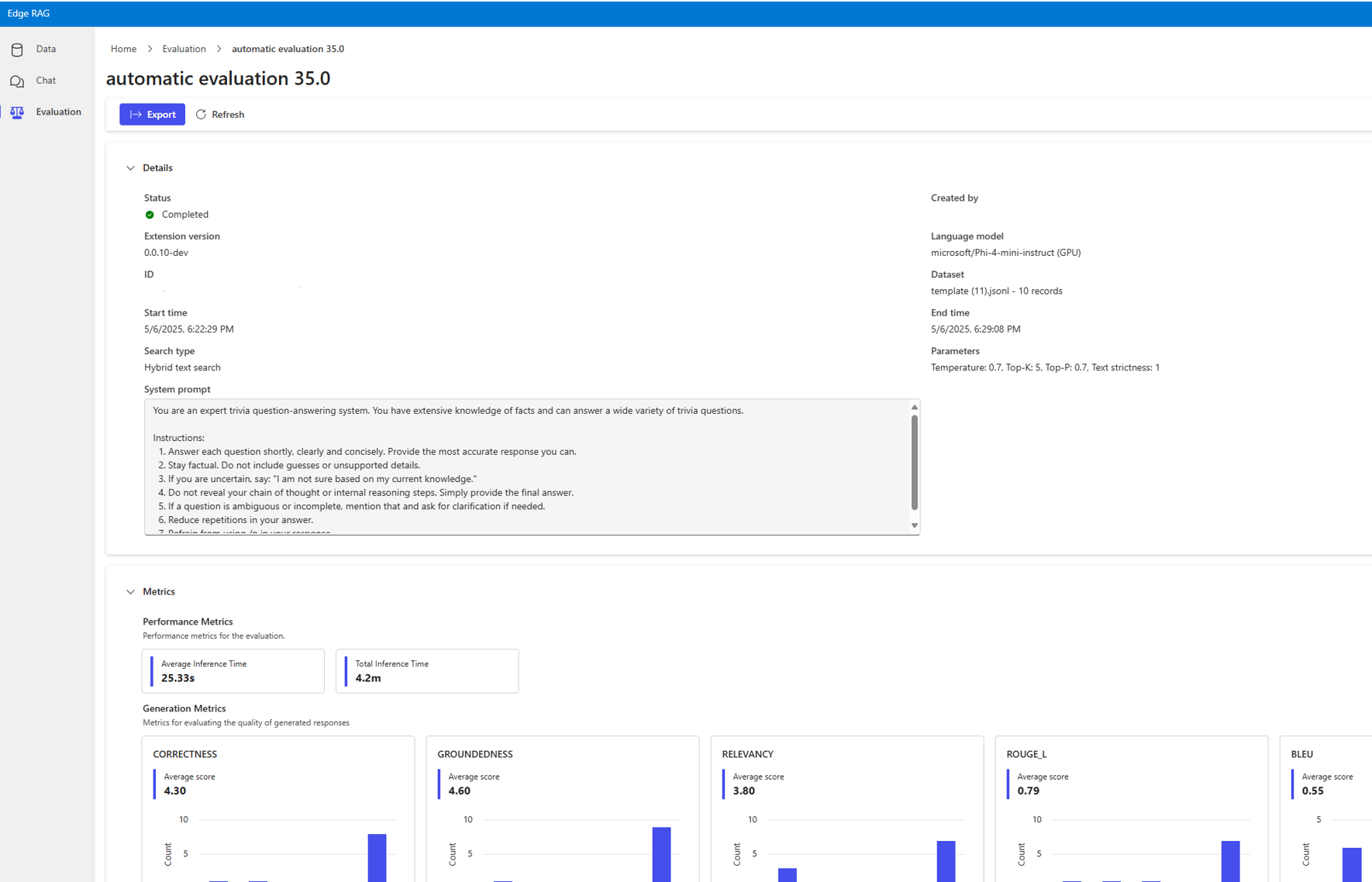This screenshot has width=1372, height=882.
Task: Click the Data database icon in sidebar
Action: pyautogui.click(x=17, y=50)
